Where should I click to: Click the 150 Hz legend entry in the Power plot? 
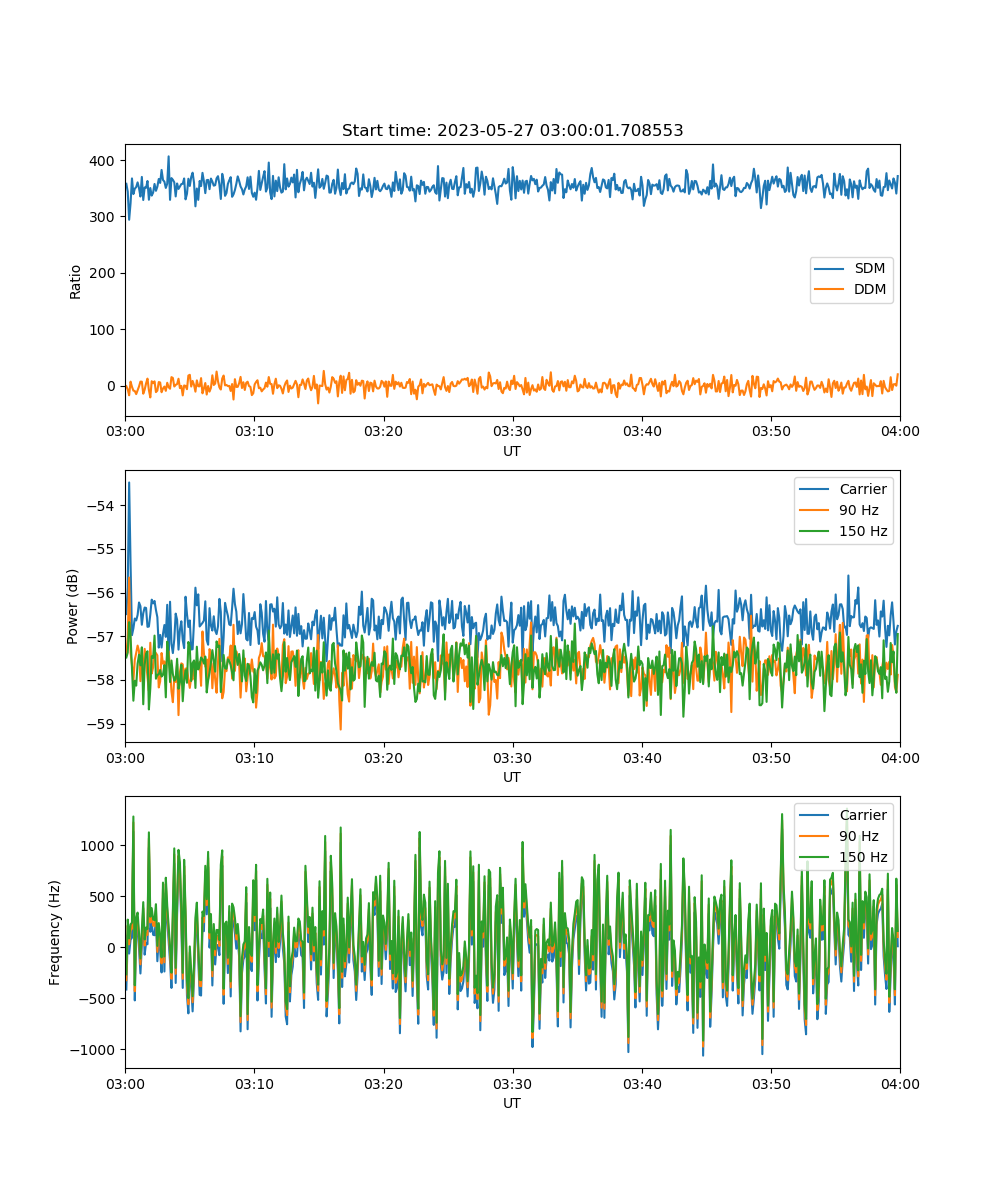863,531
